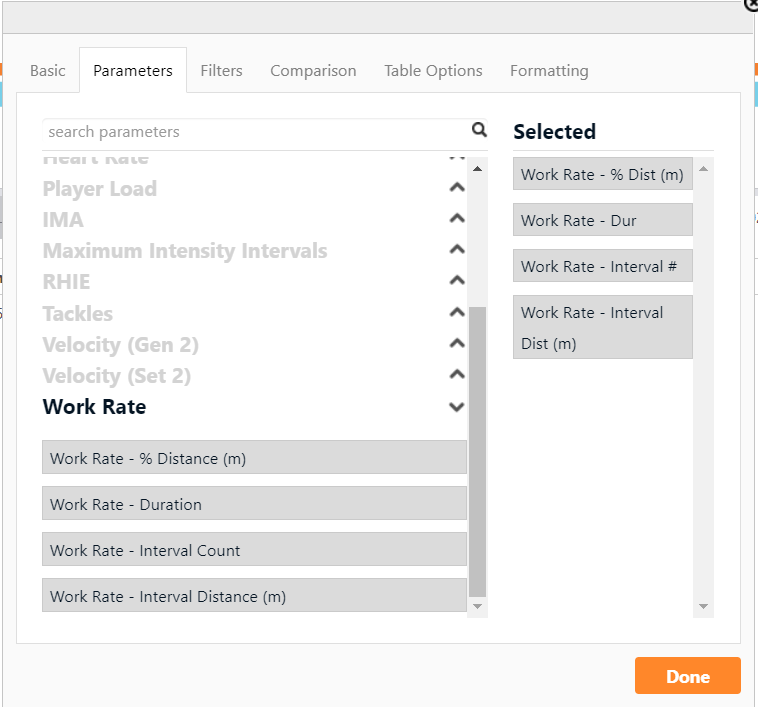Remove selected Work Rate - Dur
Image resolution: width=758 pixels, height=707 pixels.
[603, 219]
